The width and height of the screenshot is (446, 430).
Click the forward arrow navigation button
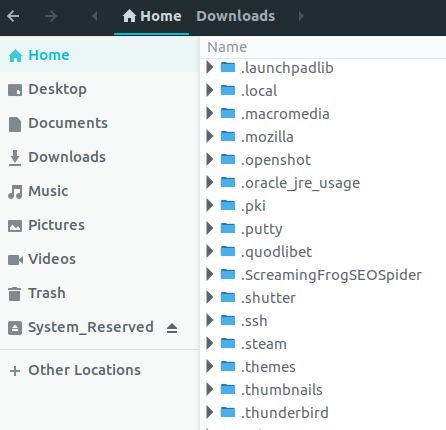(x=51, y=16)
